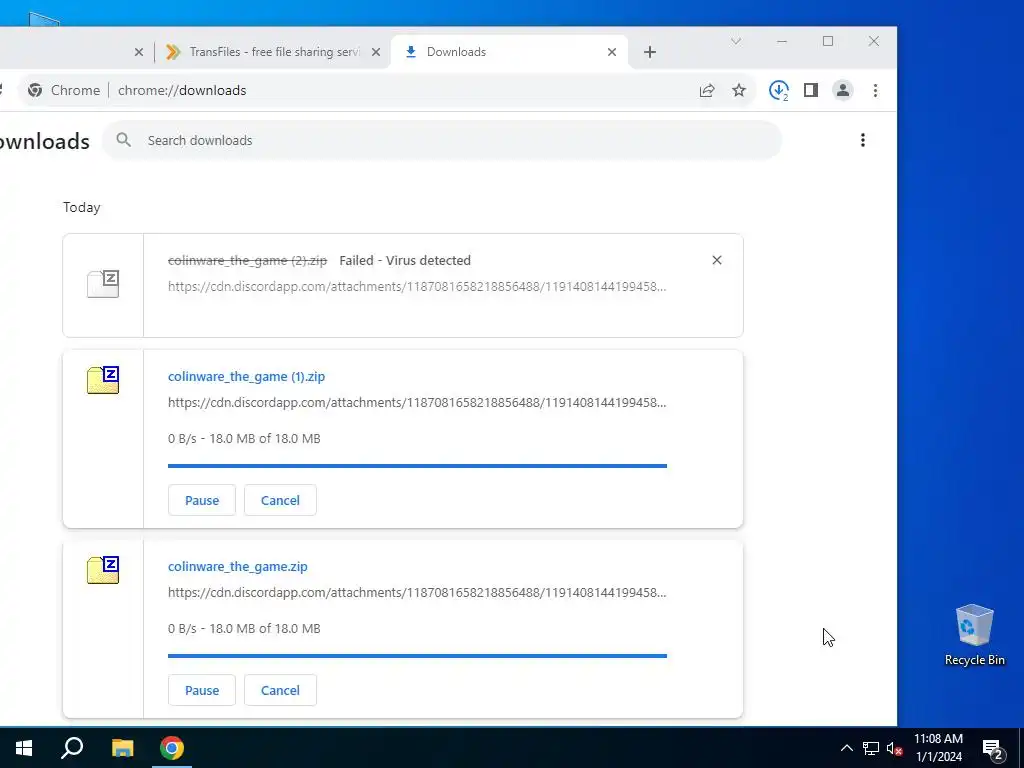This screenshot has height=768, width=1024.
Task: Click the chrome://downloads address bar
Action: point(385,90)
